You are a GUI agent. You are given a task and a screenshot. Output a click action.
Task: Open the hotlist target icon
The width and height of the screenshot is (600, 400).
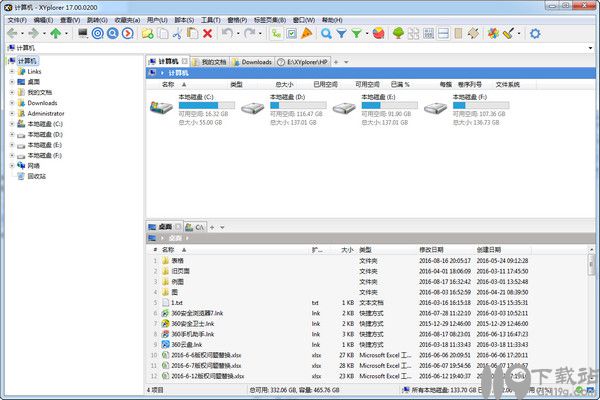tap(98, 34)
